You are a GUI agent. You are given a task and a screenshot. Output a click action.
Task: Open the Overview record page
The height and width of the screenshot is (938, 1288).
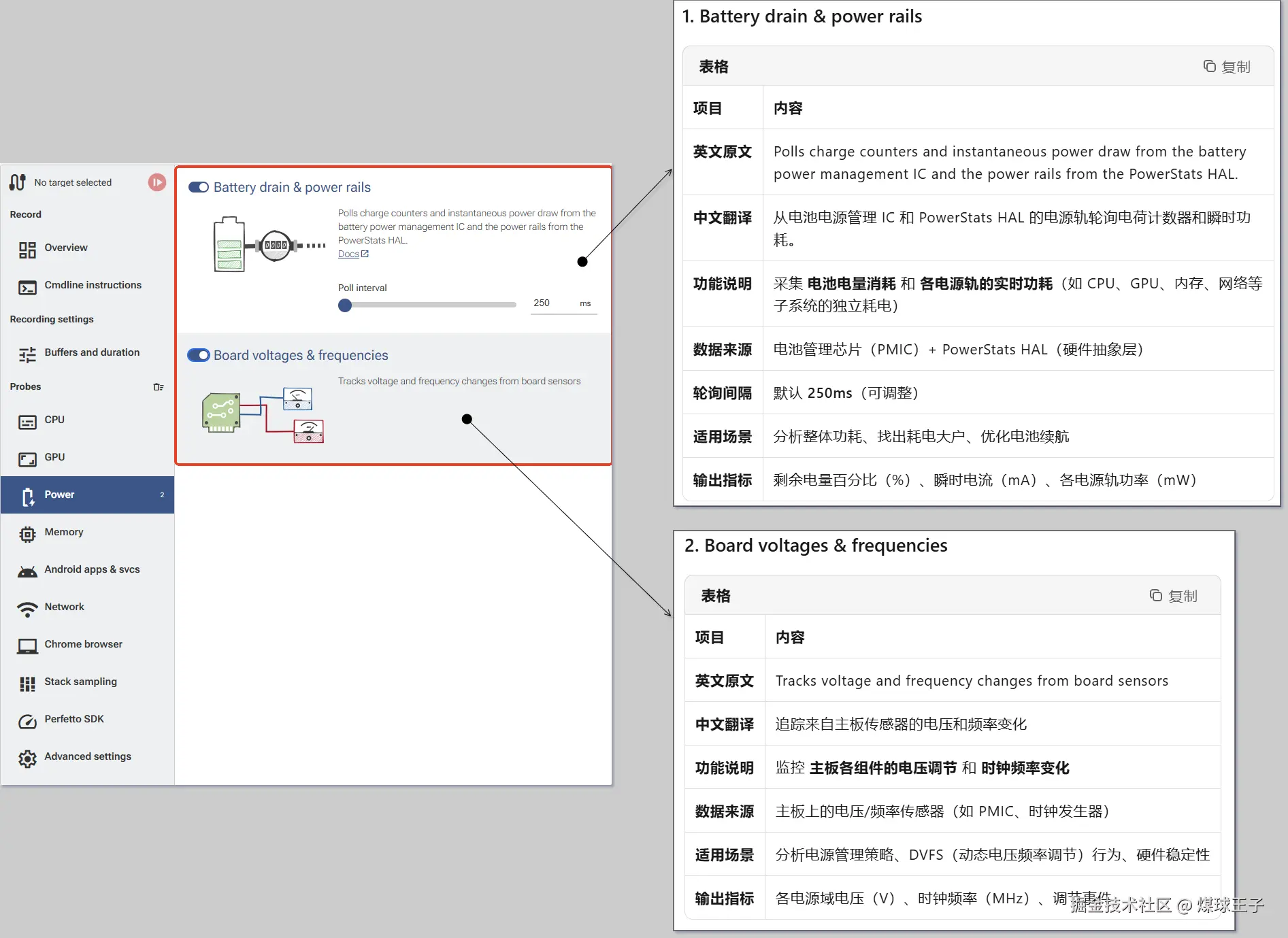[65, 248]
